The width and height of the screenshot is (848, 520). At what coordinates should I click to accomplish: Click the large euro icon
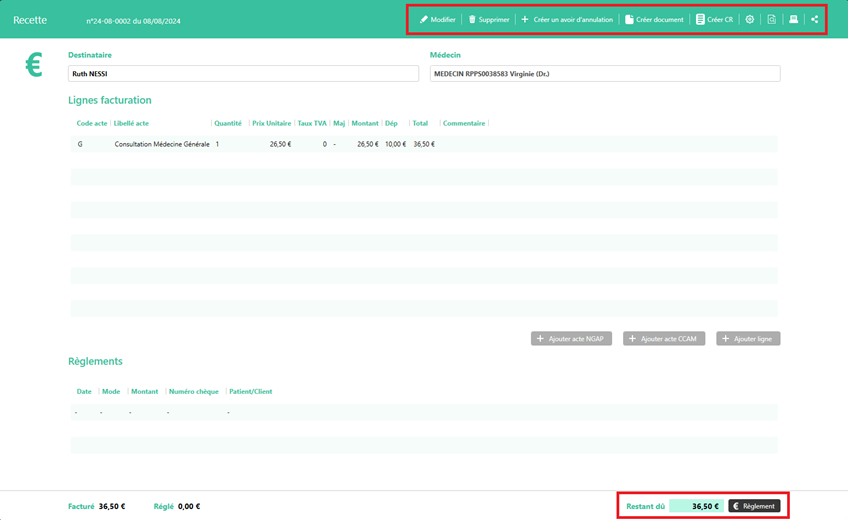pos(34,66)
